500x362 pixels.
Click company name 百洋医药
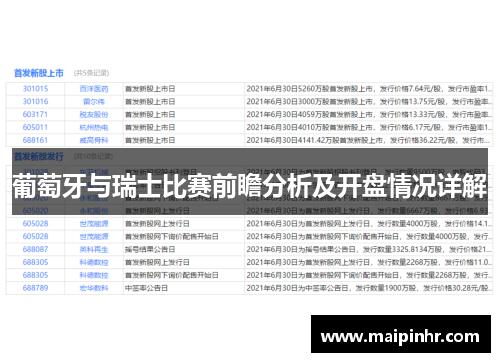pos(94,89)
